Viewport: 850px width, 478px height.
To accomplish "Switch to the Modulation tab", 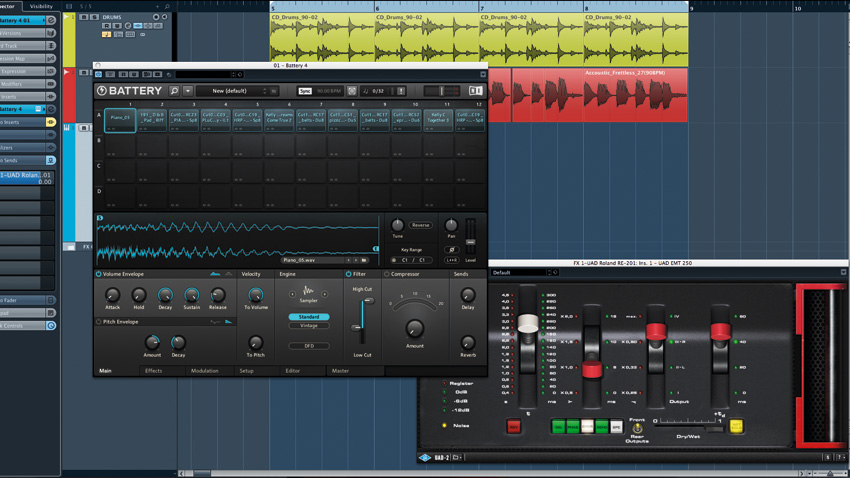I will pos(204,371).
